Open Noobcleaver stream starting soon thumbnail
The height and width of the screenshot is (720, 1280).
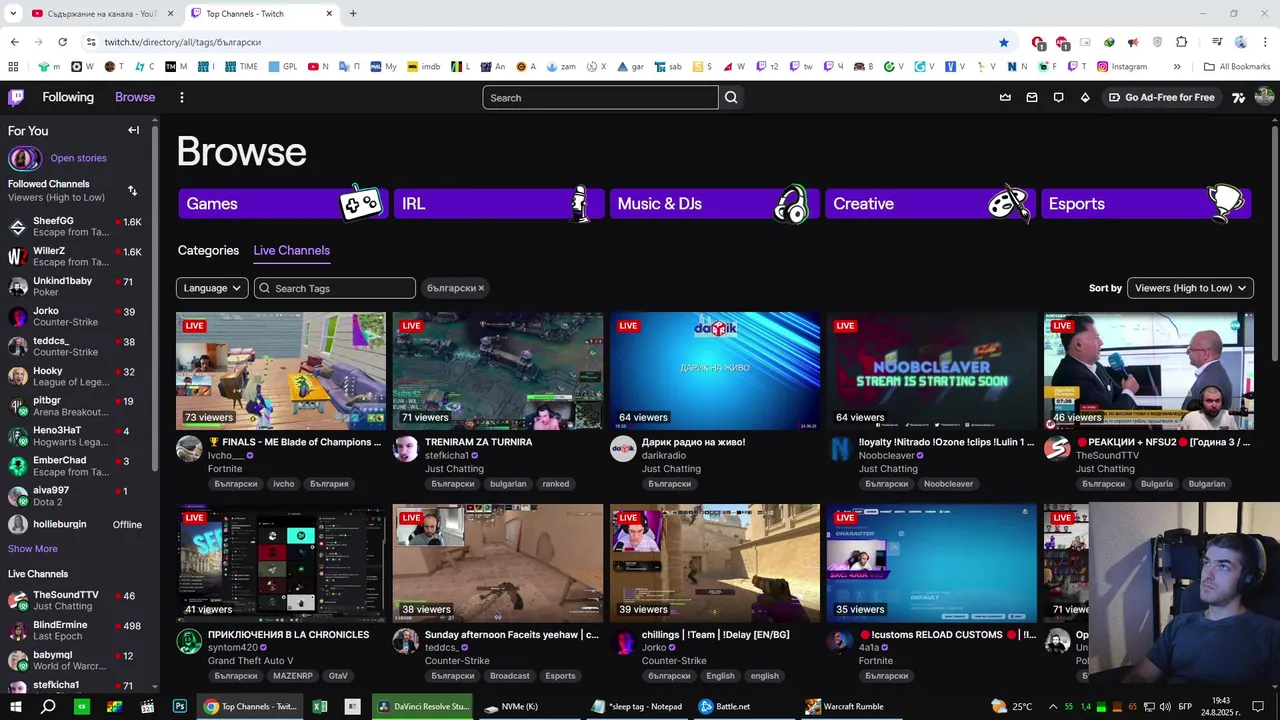pos(932,371)
